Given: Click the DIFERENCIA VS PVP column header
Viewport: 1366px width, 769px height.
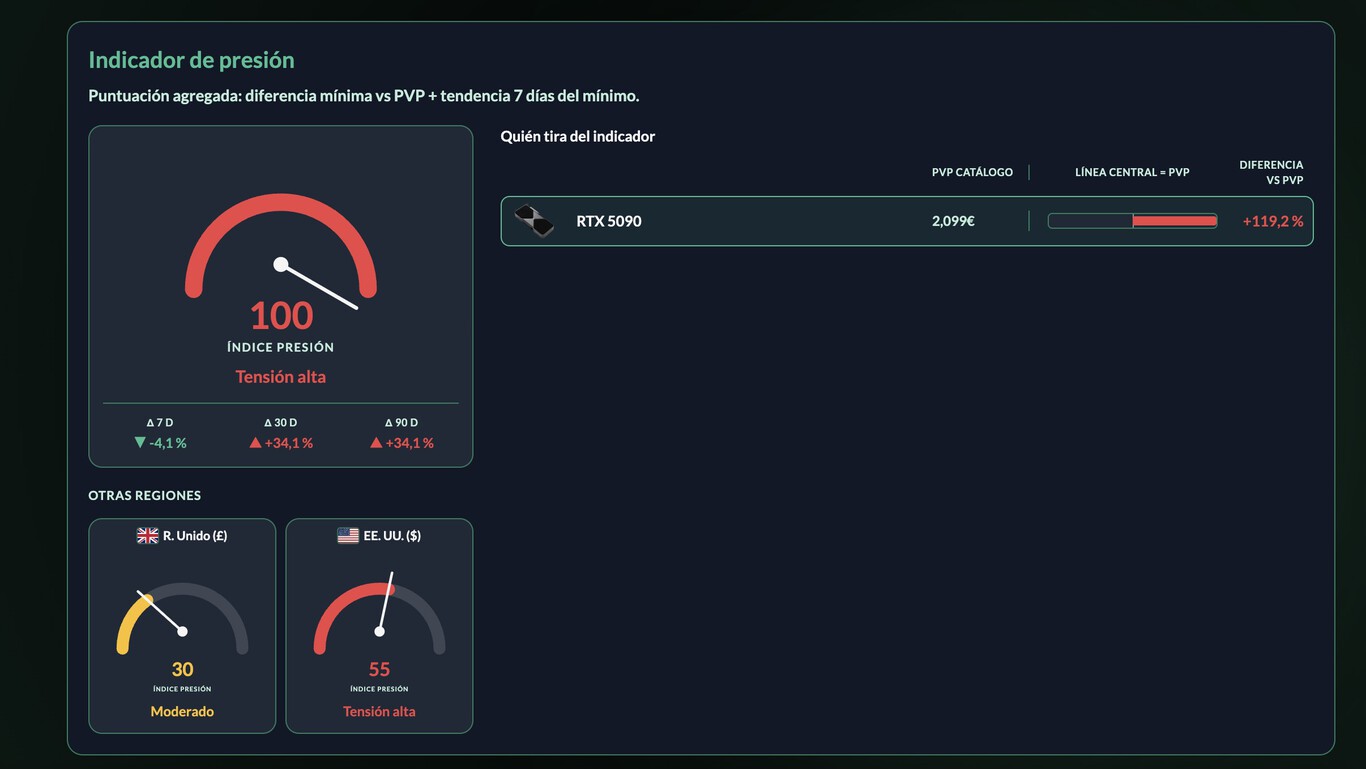Looking at the screenshot, I should pyautogui.click(x=1271, y=172).
